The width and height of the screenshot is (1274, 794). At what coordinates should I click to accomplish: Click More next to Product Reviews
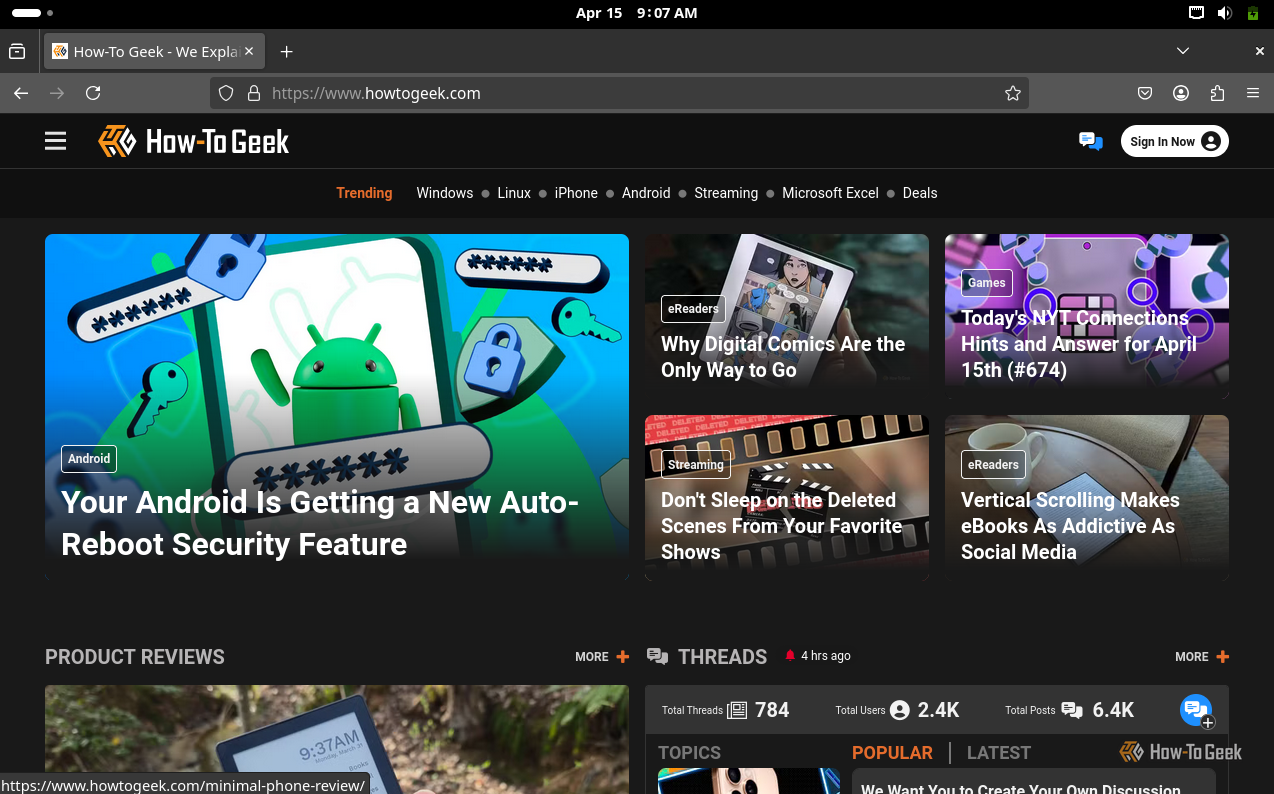coord(602,657)
